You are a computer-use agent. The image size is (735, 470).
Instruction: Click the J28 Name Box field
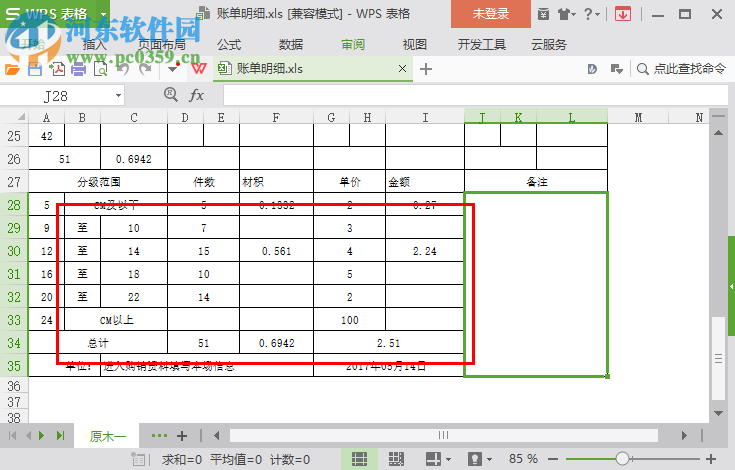click(x=56, y=96)
